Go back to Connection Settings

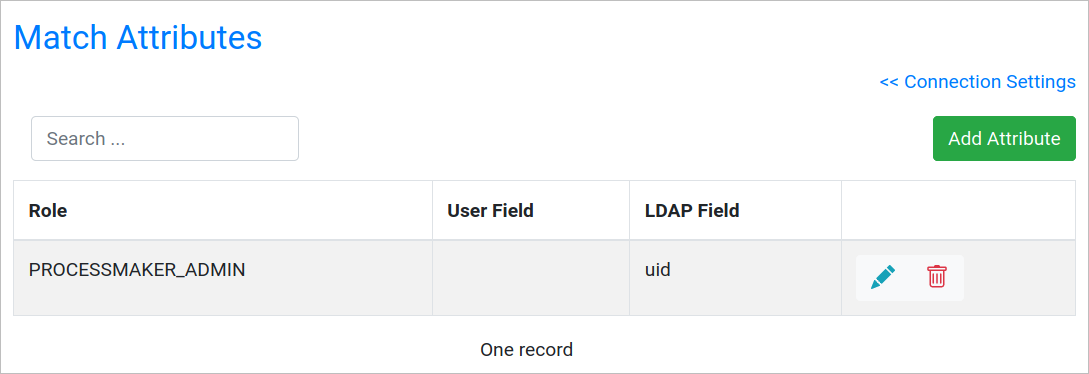pos(977,82)
